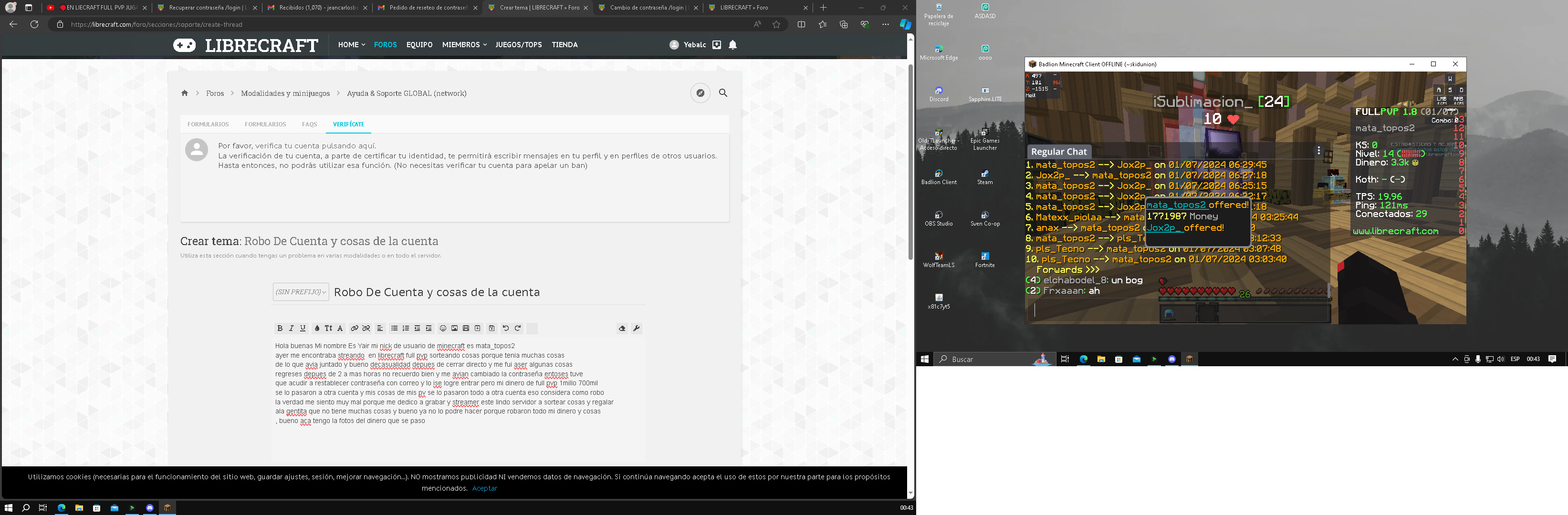Open the forum inbox conversations icon
The image size is (1568, 515).
[x=716, y=45]
